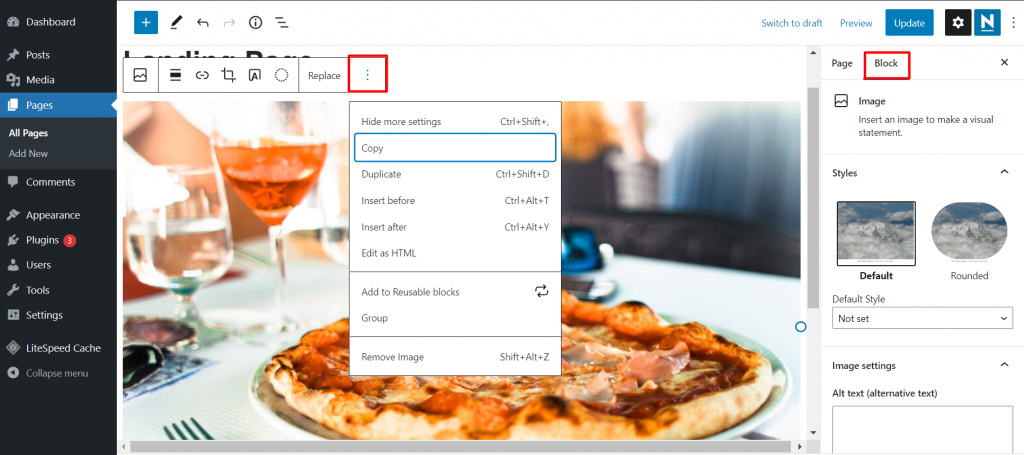Click the Add text over image icon
This screenshot has height=455, width=1024.
[255, 75]
